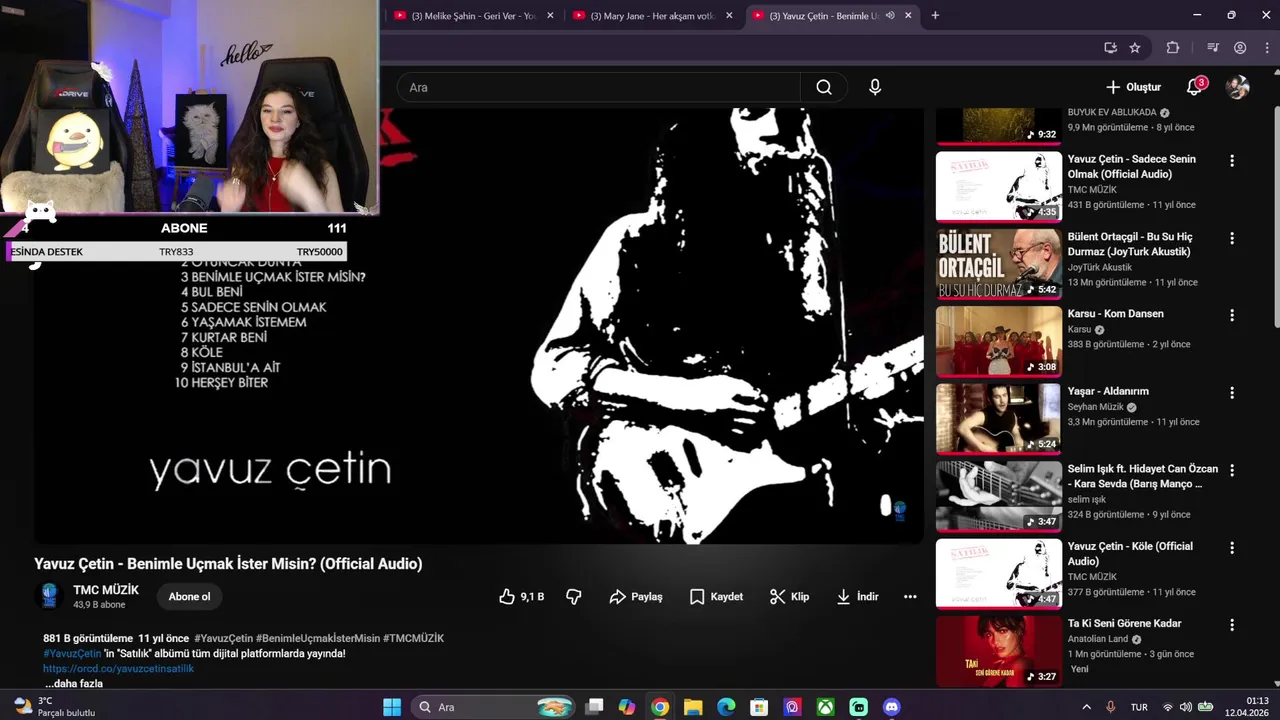Screen dimensions: 1280x720
Task: Click Paylaş share button
Action: 636,597
